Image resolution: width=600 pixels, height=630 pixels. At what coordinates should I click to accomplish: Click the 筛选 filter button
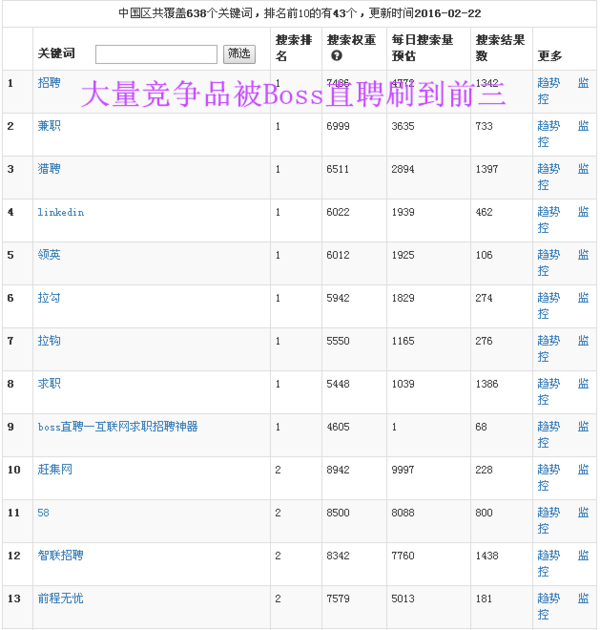click(240, 54)
